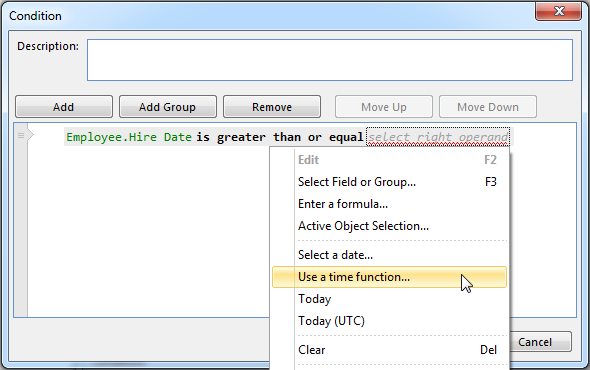Click the Move Up button
Screen dimensions: 590x370
[x=384, y=107]
